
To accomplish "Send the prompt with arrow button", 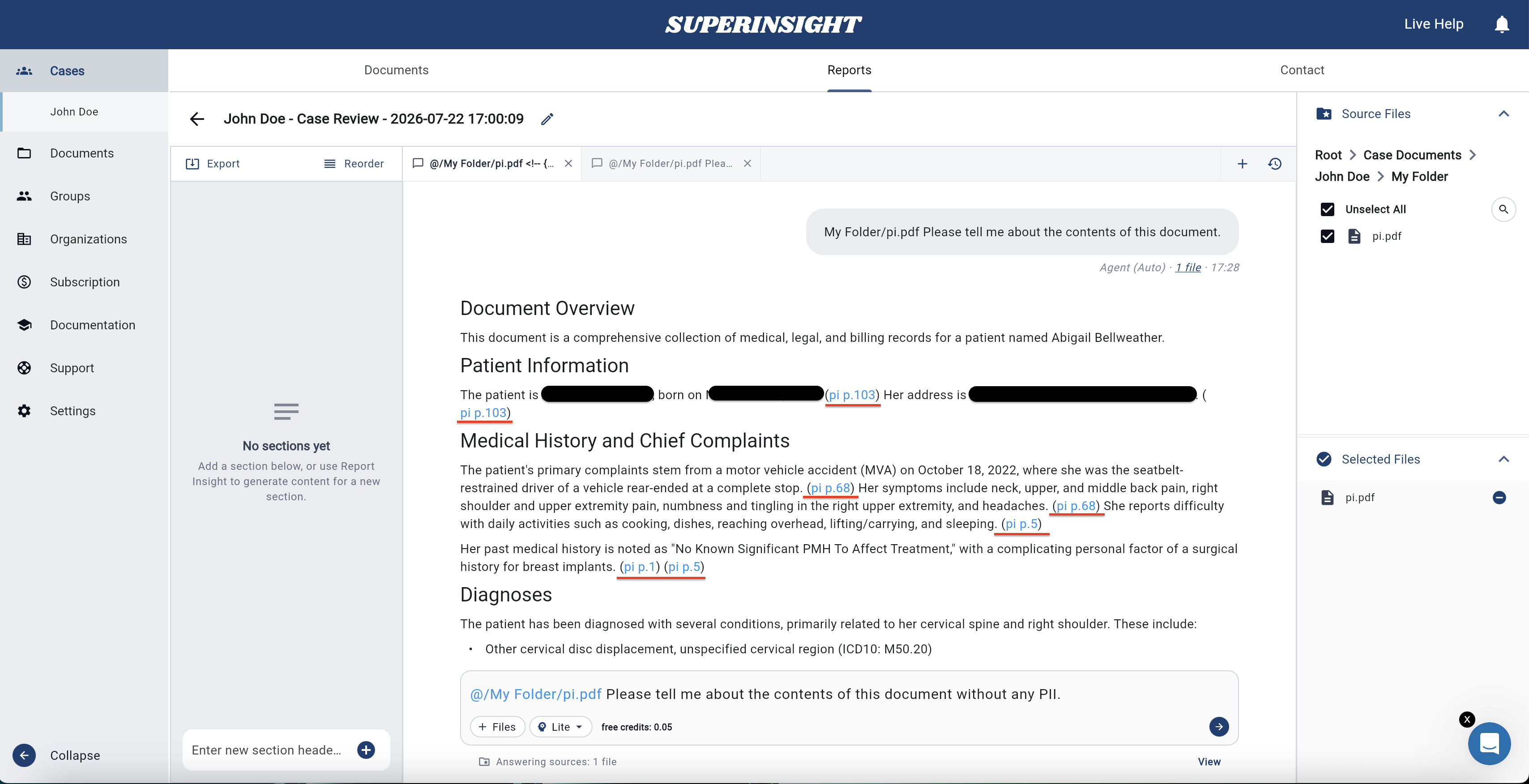I will (x=1219, y=726).
